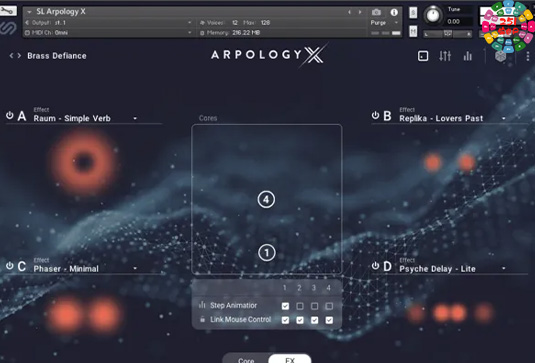Toggle power for effect C
Screen dimensions: 535x363
pyautogui.click(x=10, y=265)
